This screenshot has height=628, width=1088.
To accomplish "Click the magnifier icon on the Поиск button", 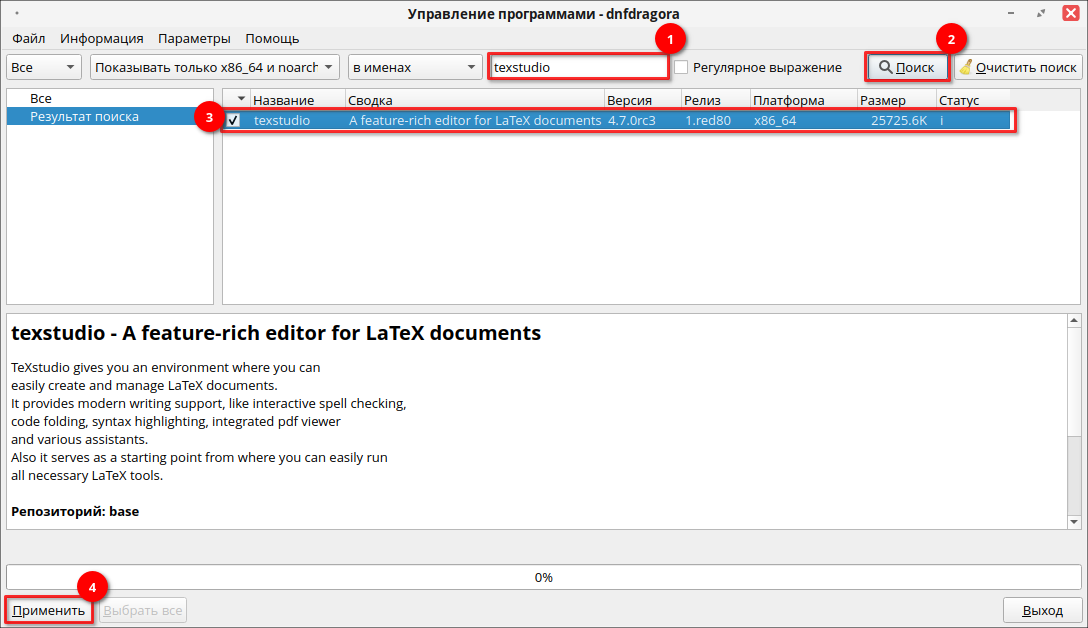I will pyautogui.click(x=885, y=67).
